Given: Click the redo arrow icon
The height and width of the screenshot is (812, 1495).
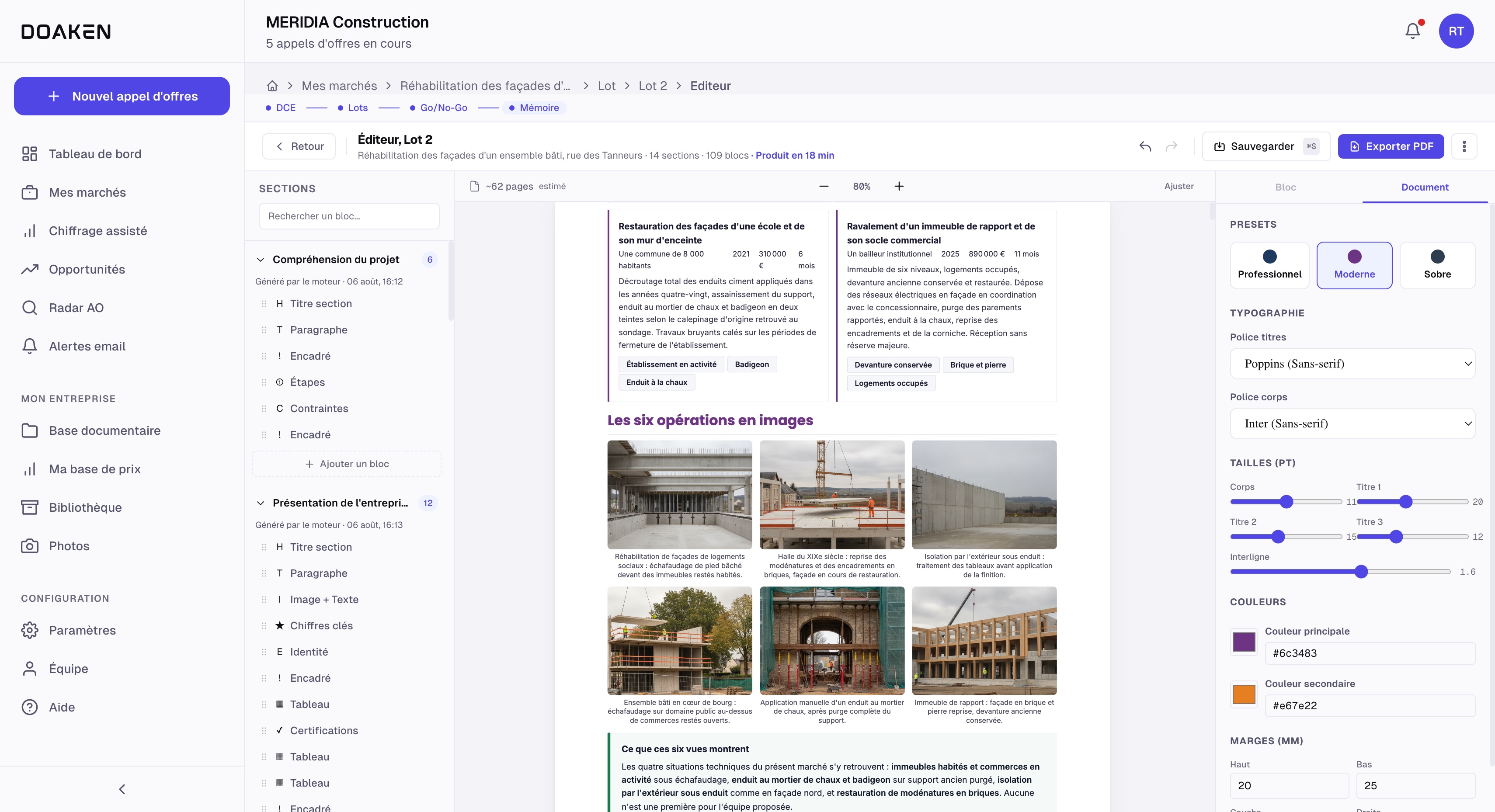Looking at the screenshot, I should (1171, 146).
